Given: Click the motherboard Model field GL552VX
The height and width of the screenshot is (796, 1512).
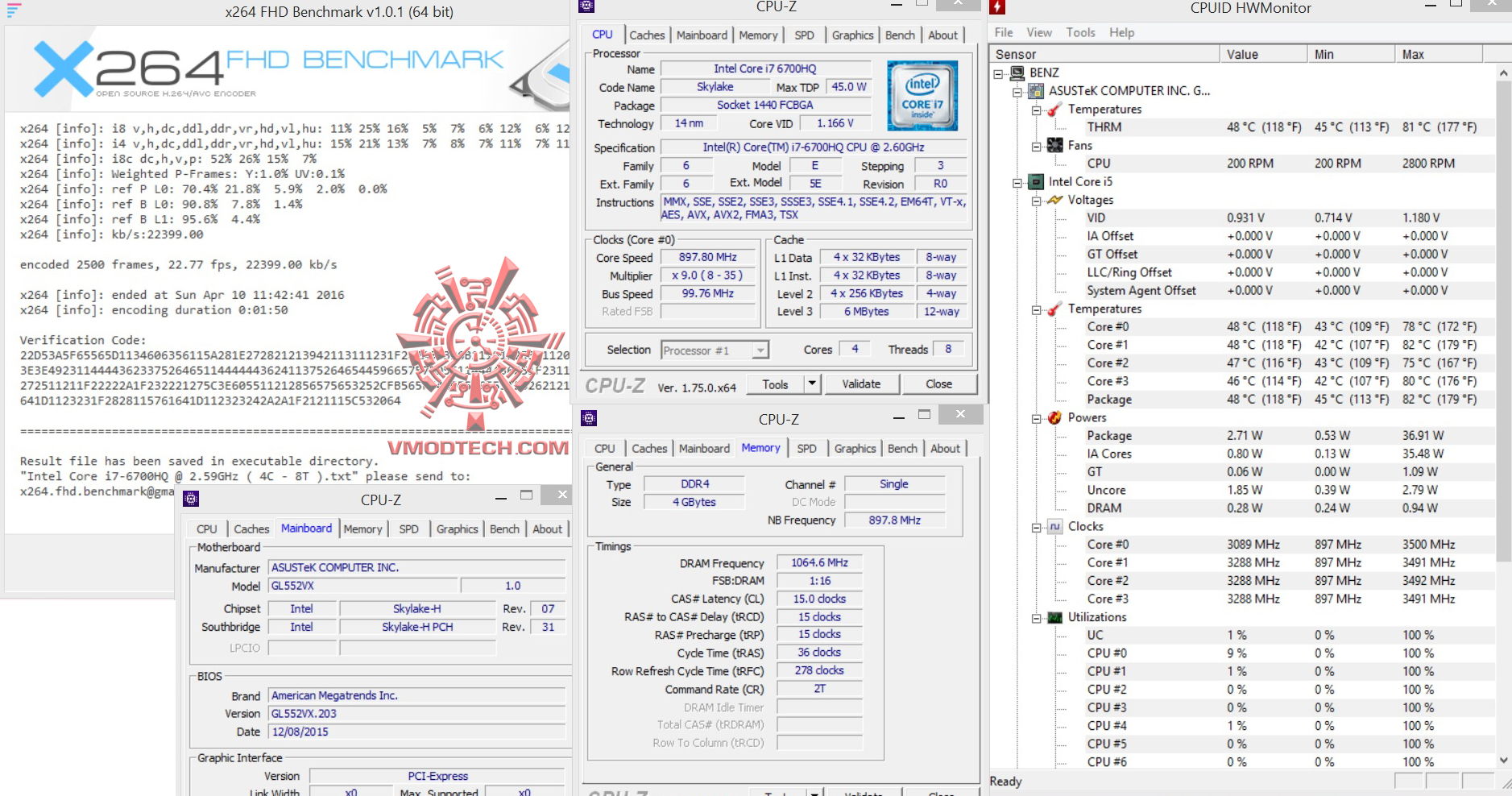Looking at the screenshot, I should 363,586.
